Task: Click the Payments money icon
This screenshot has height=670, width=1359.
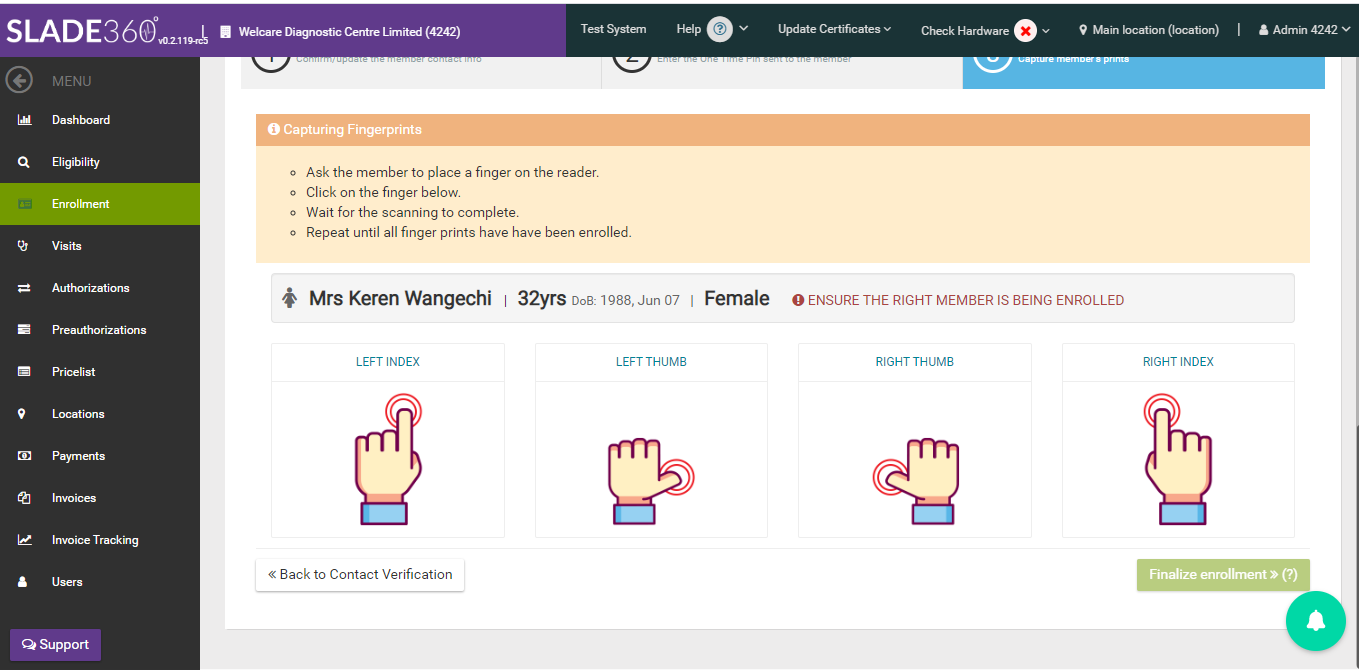Action: coord(24,456)
